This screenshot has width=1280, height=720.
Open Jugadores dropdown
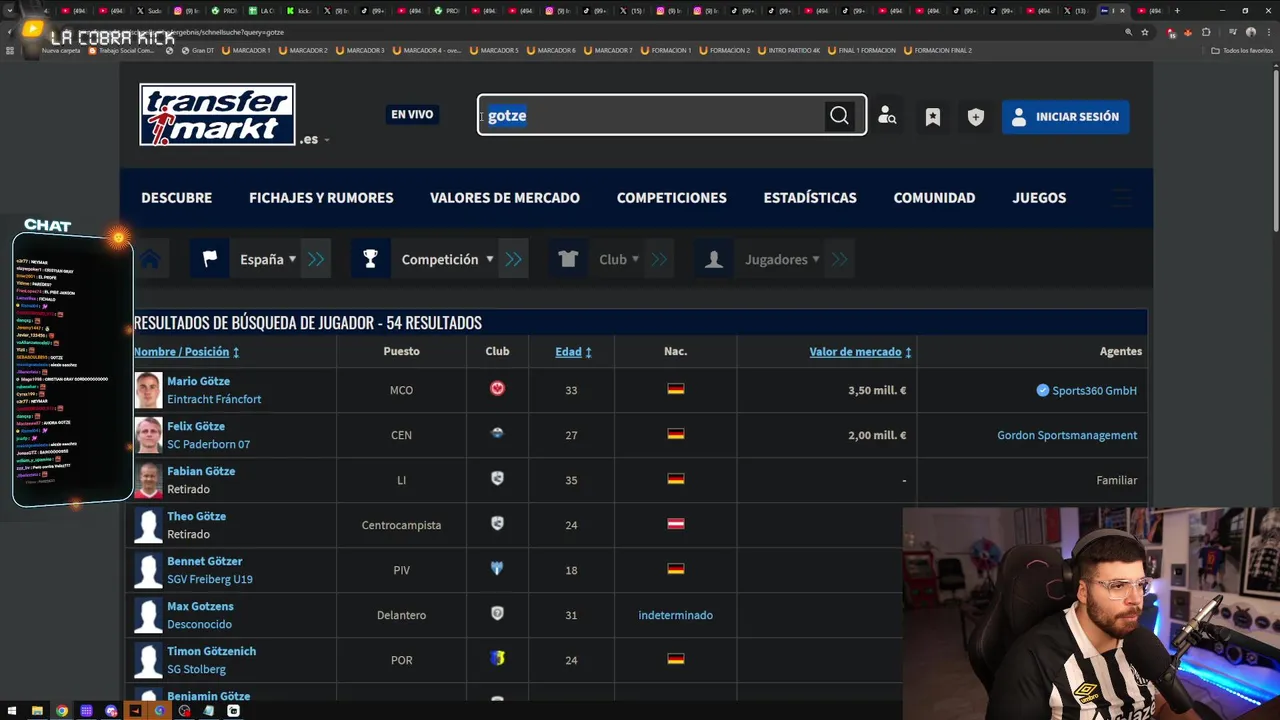pos(782,259)
